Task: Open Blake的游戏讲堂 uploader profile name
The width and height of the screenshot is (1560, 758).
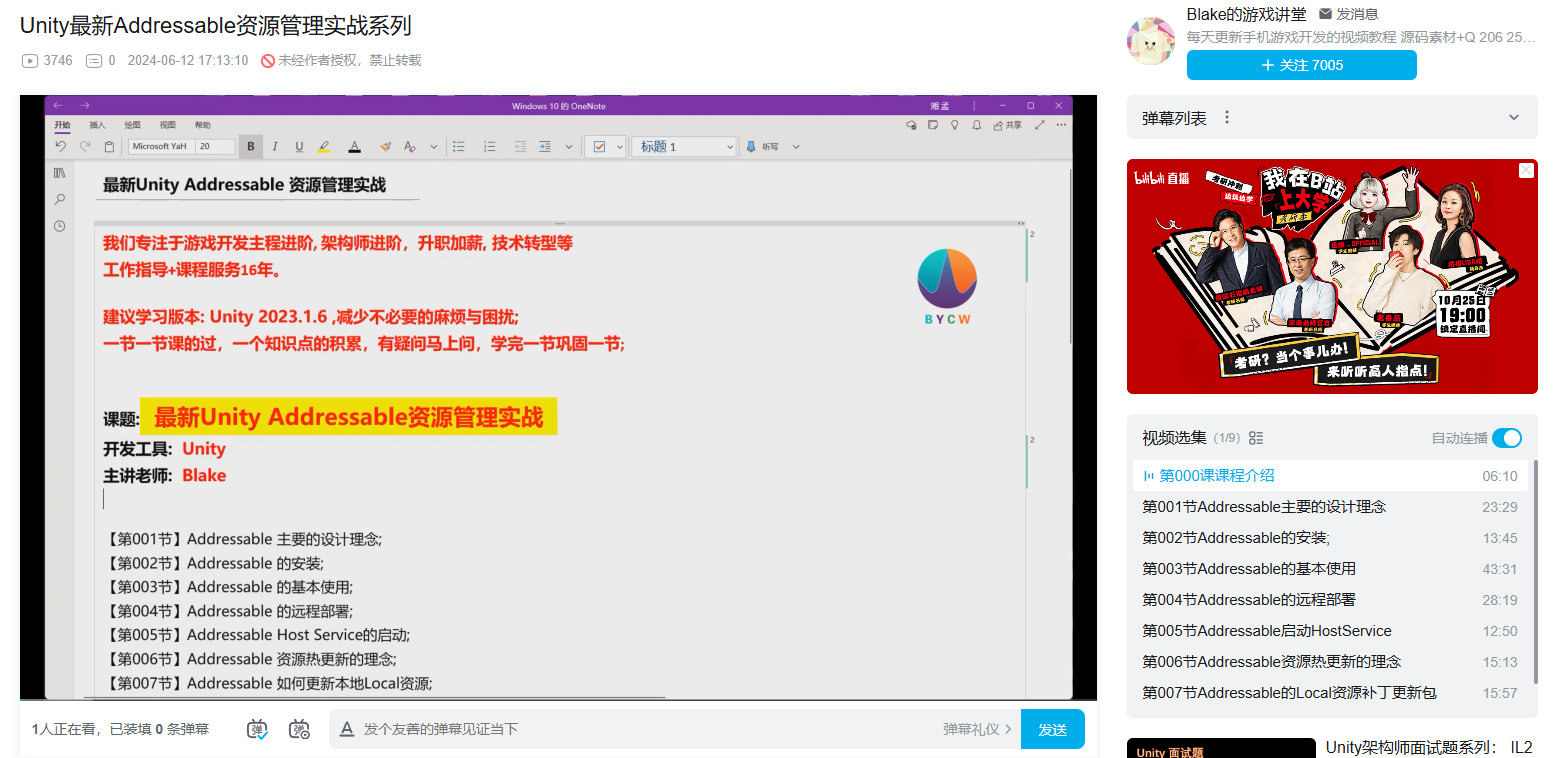Action: click(1246, 14)
